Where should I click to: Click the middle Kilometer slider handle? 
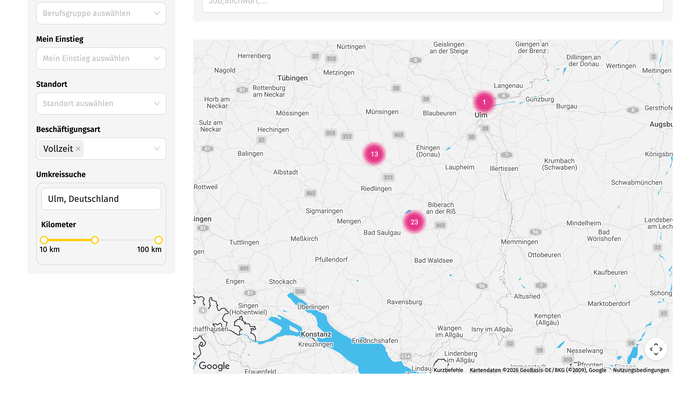pyautogui.click(x=95, y=240)
